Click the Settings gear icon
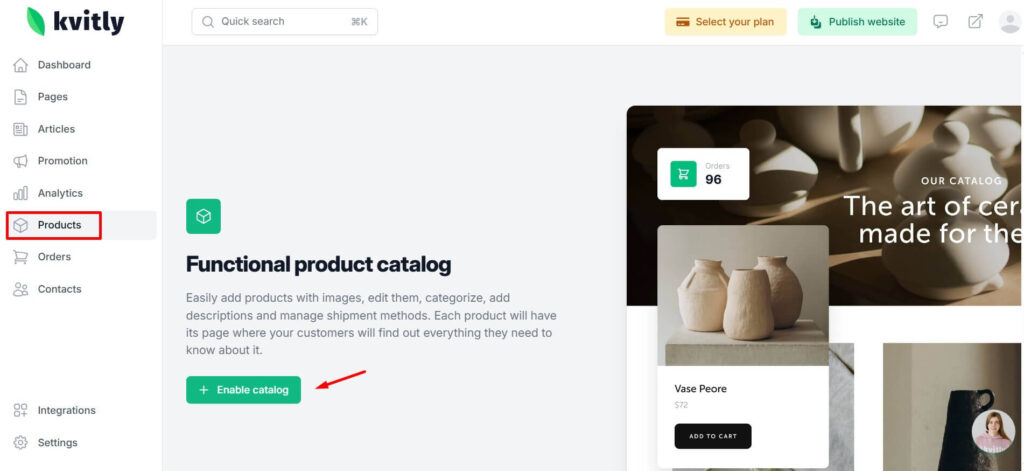 [20, 442]
